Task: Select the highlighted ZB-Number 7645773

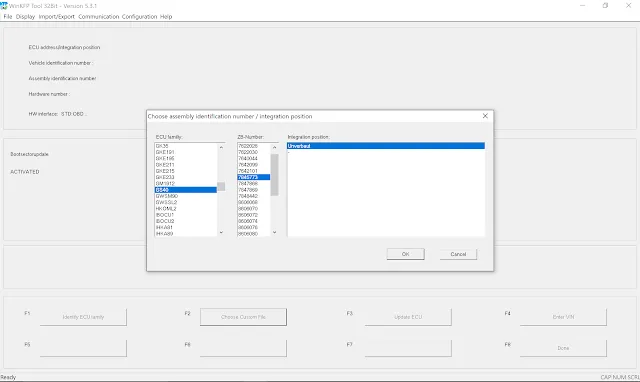Action: pos(253,177)
